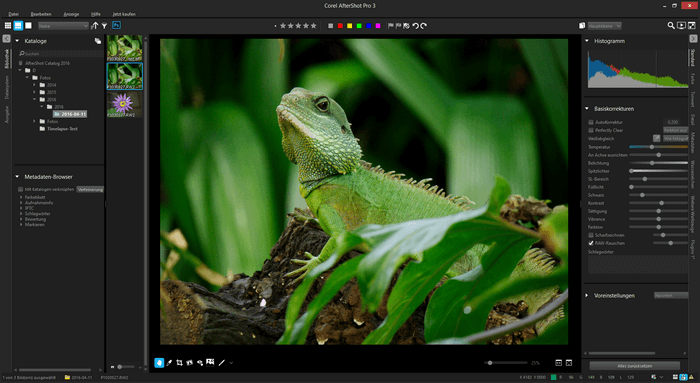Collapse the right panel arrow
The width and height of the screenshot is (700, 383).
point(693,39)
